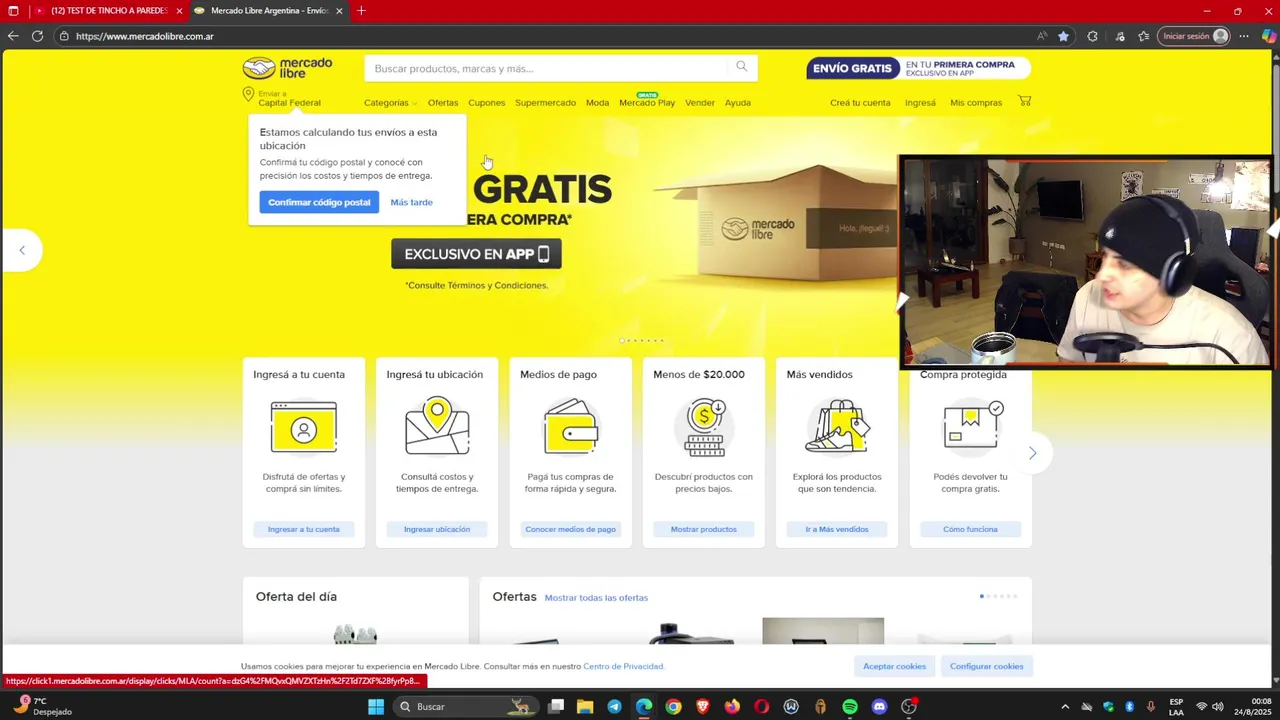Open a new browser tab with plus

coord(361,11)
